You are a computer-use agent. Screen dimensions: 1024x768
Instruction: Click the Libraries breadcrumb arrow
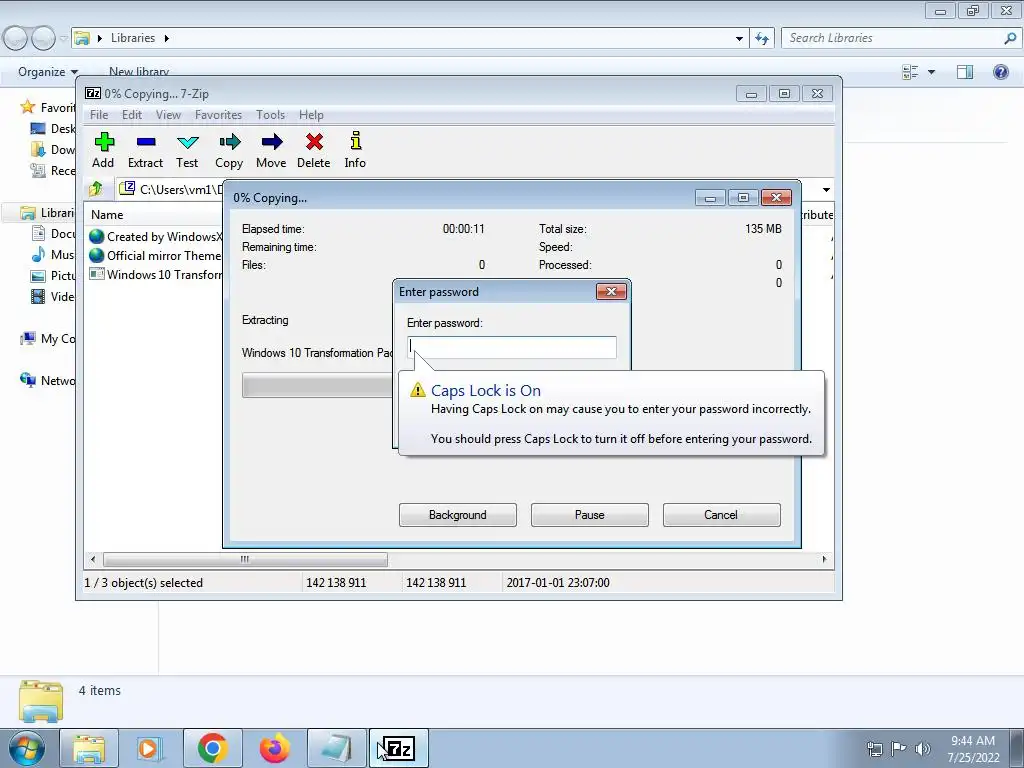coord(167,39)
